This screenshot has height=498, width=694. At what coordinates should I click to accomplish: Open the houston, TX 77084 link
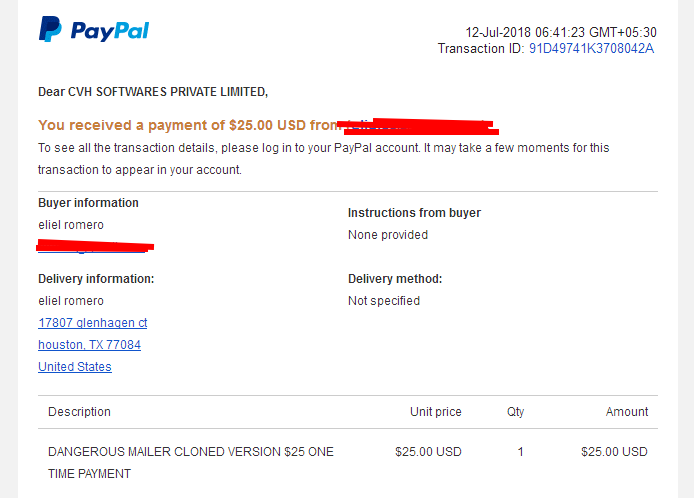(x=89, y=345)
